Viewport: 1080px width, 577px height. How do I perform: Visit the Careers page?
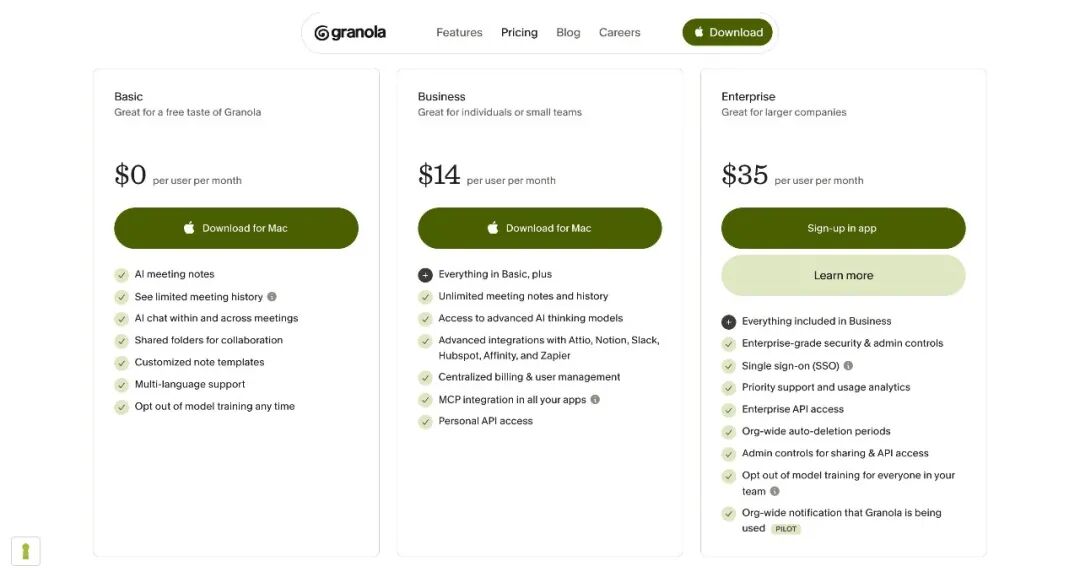point(619,33)
